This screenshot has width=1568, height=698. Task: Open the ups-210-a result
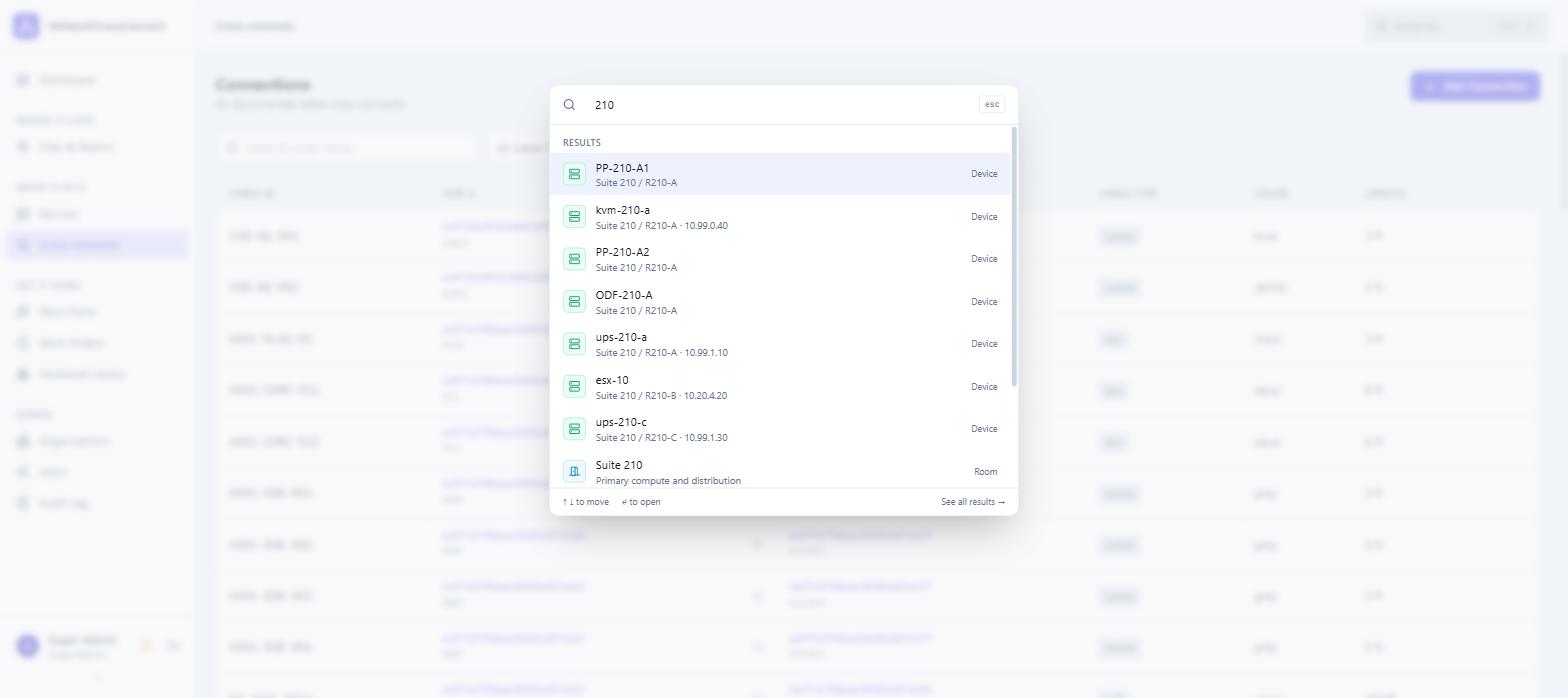pos(781,344)
